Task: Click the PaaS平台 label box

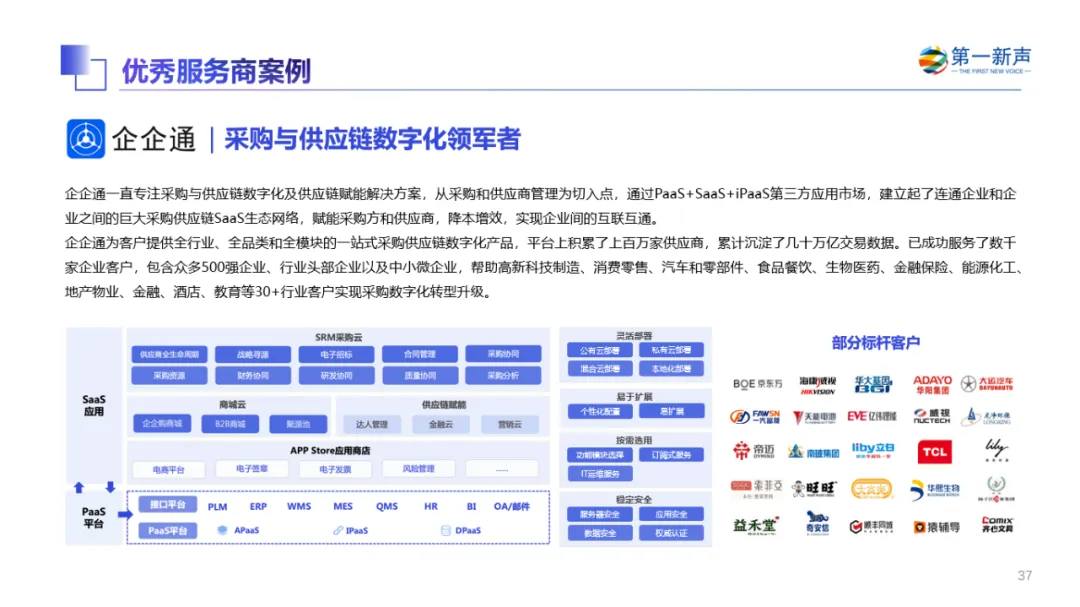Action: pyautogui.click(x=167, y=531)
